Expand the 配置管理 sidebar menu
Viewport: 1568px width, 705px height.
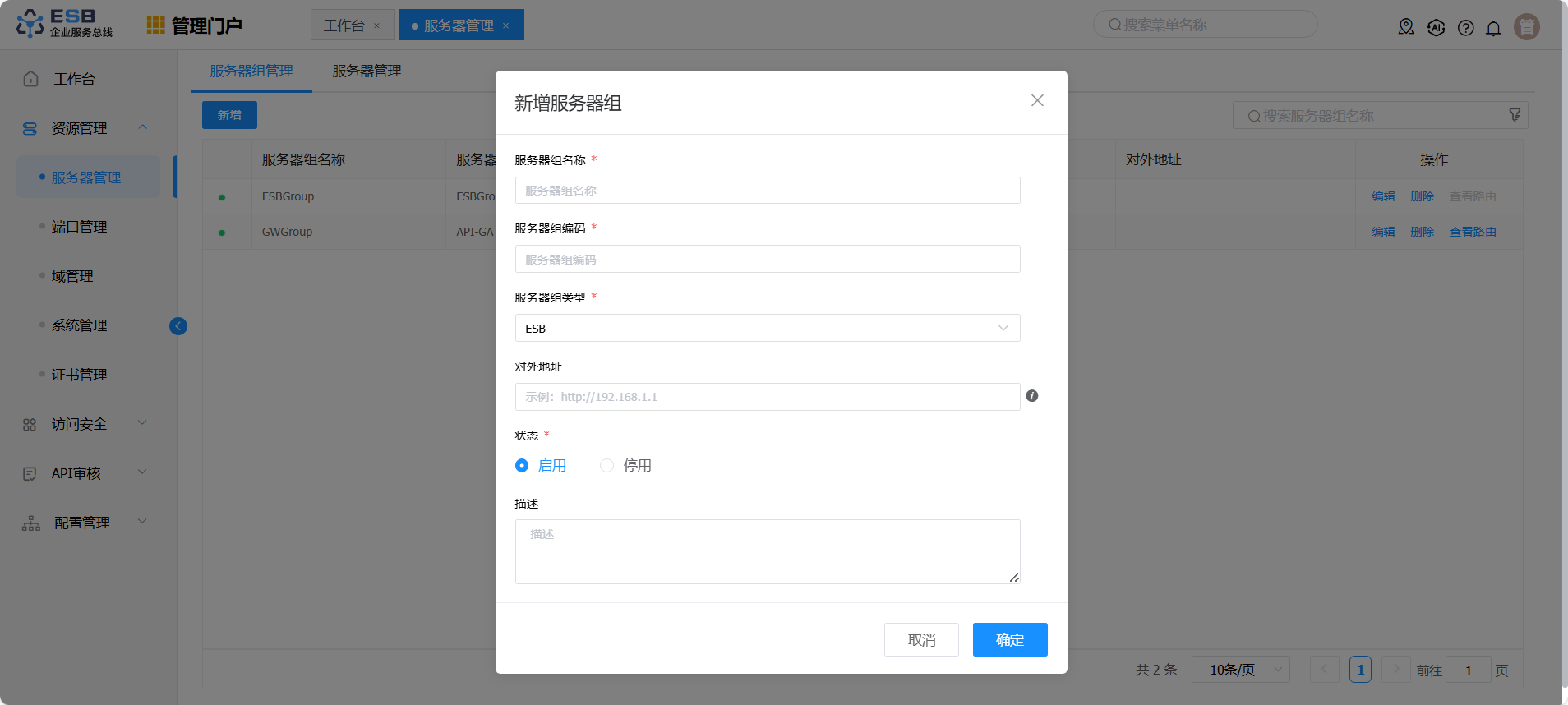[x=82, y=523]
